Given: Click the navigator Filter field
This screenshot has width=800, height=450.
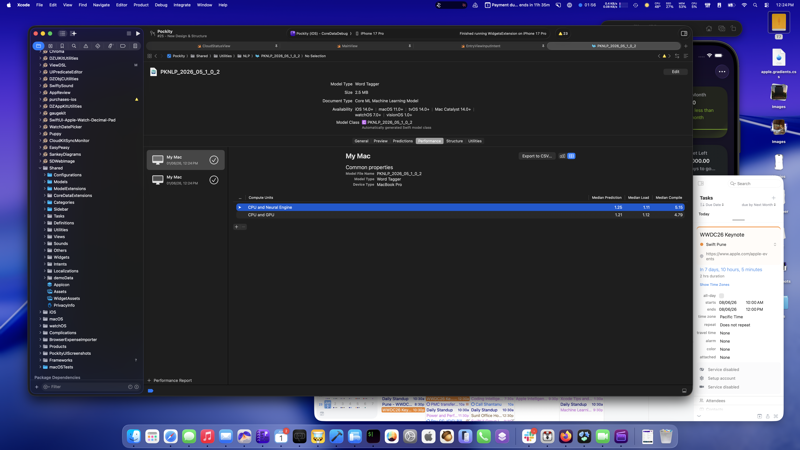Looking at the screenshot, I should coord(87,387).
